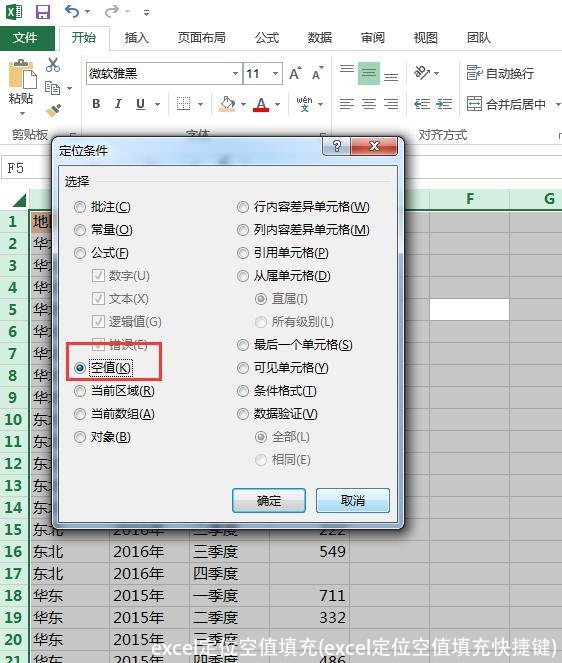Switch to the 审阅 ribbon tab
The height and width of the screenshot is (663, 562).
(x=373, y=38)
